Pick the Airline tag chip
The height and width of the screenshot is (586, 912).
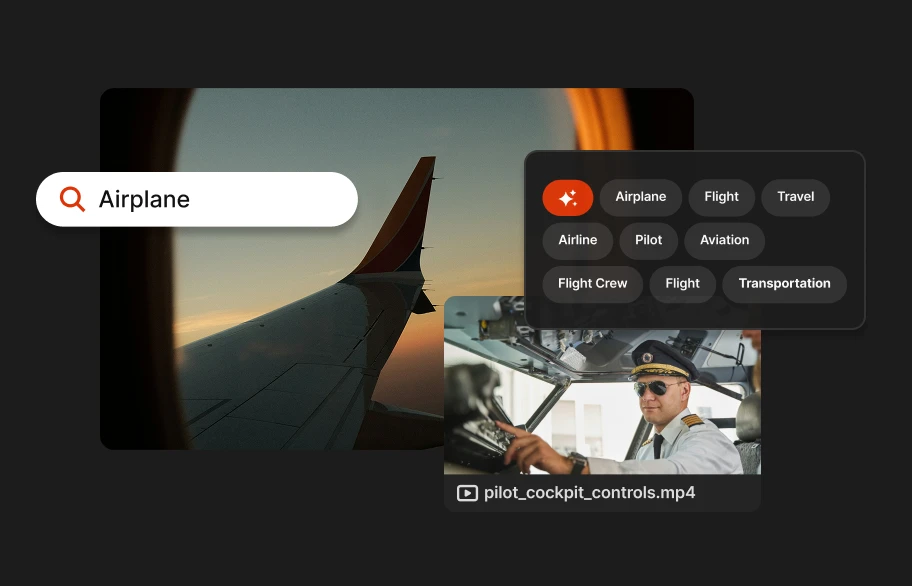pyautogui.click(x=578, y=241)
